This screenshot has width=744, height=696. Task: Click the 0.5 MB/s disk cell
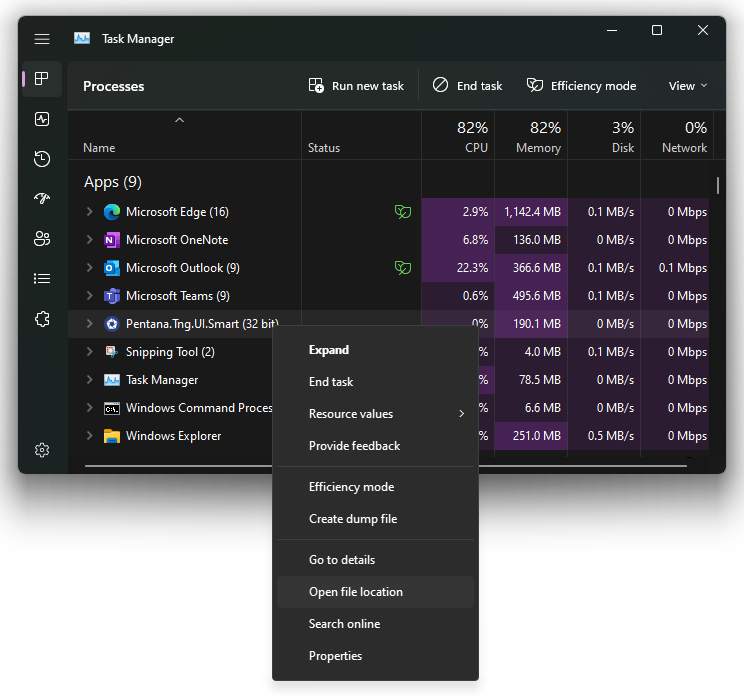point(604,436)
